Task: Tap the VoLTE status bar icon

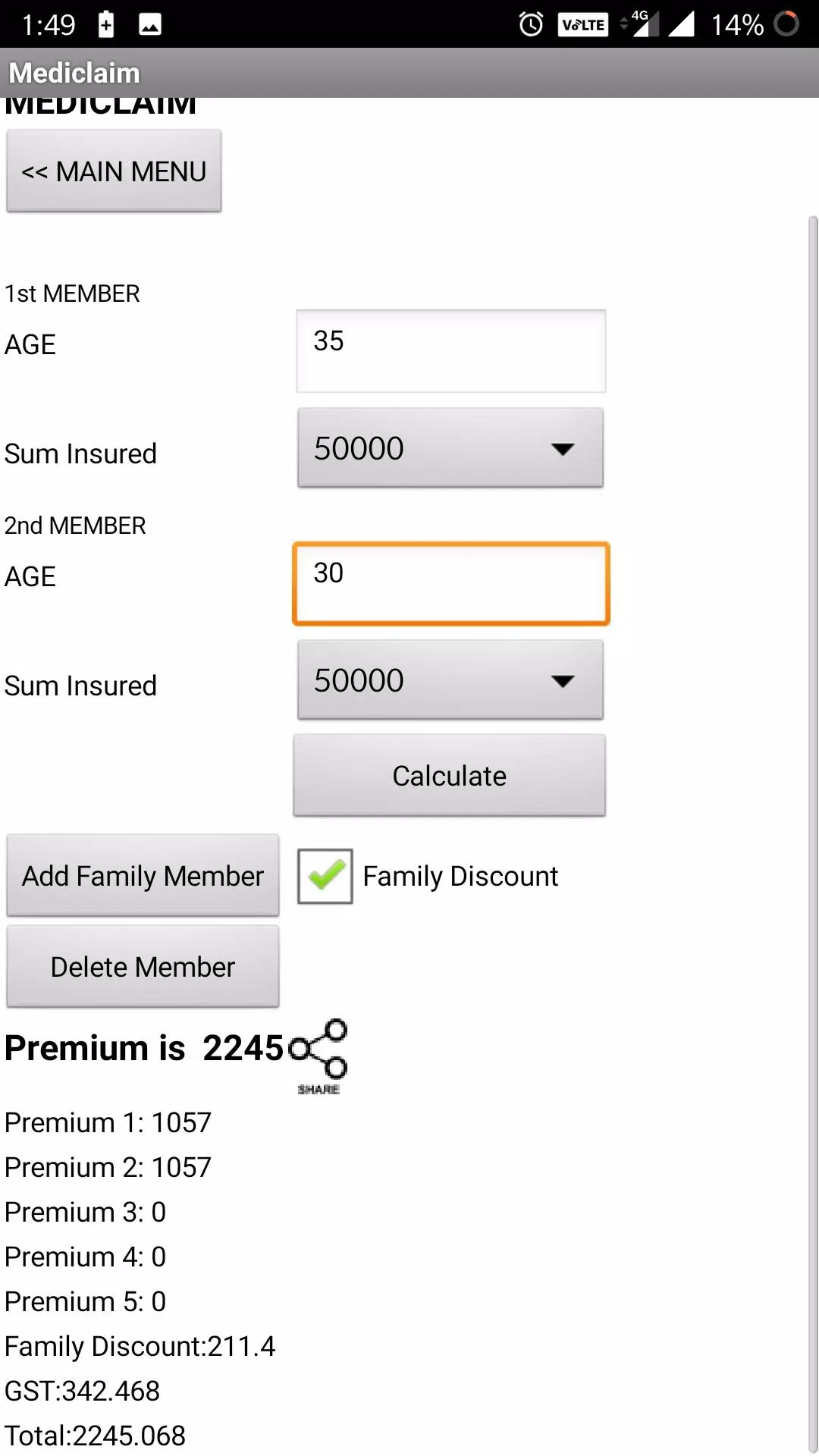Action: click(x=583, y=24)
